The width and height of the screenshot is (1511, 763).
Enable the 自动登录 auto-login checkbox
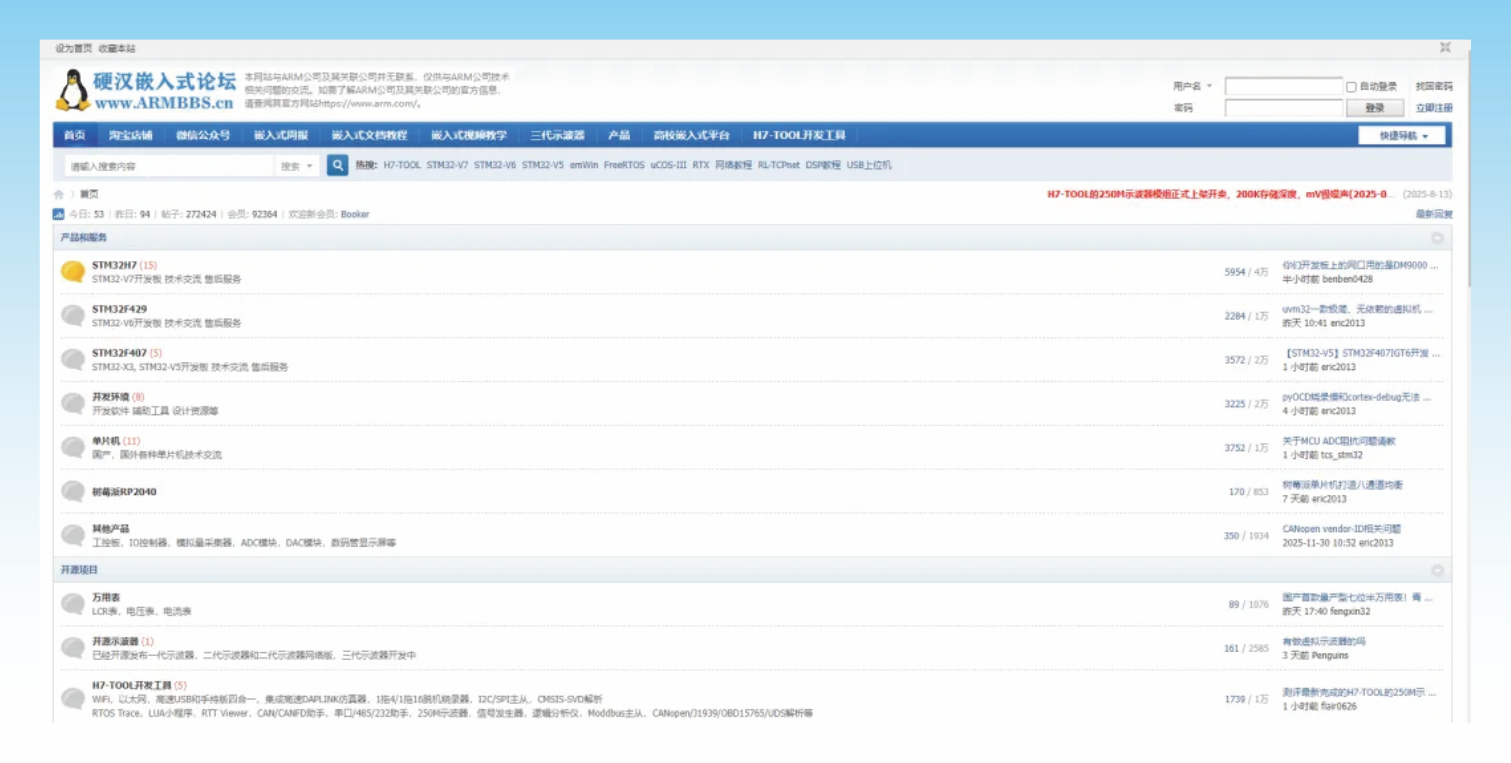pyautogui.click(x=1351, y=87)
